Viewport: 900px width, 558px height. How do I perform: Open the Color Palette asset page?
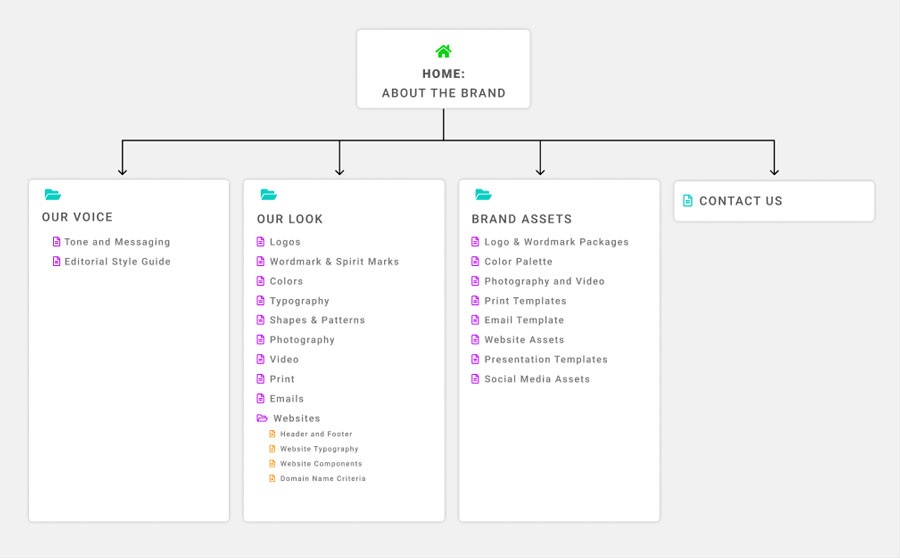(518, 261)
